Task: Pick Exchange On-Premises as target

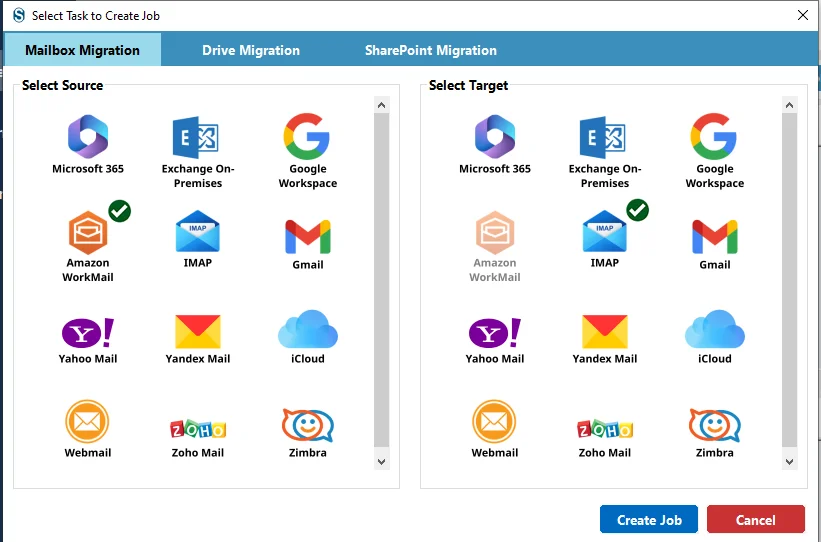Action: [605, 152]
